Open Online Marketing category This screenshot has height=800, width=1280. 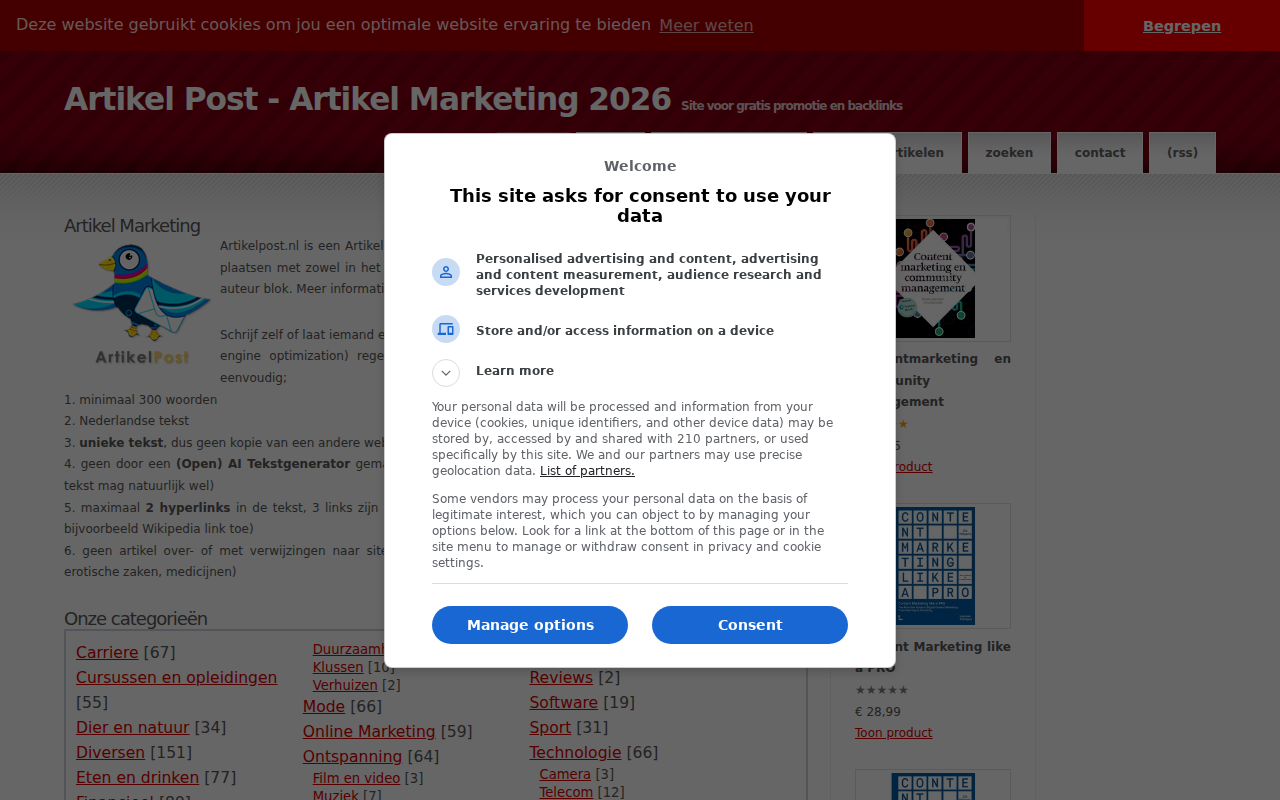click(x=369, y=731)
